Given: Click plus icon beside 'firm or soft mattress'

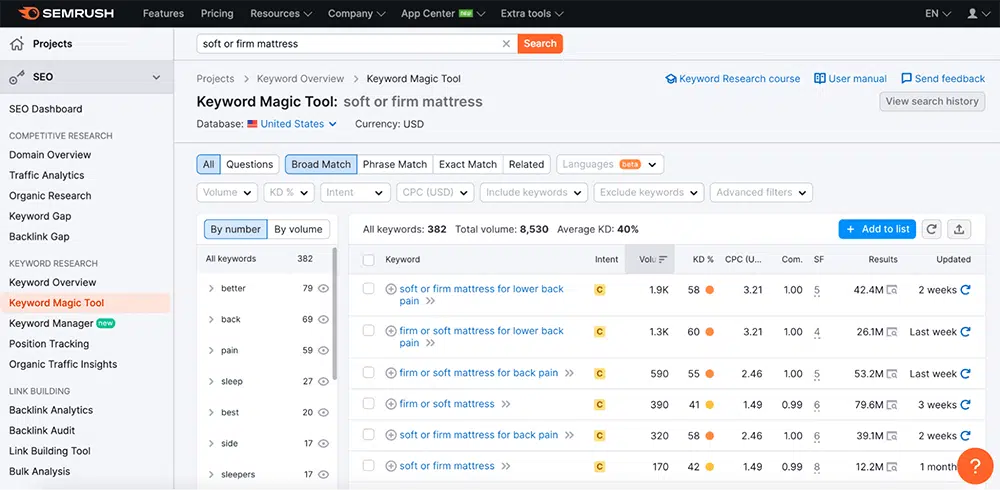Looking at the screenshot, I should 391,404.
